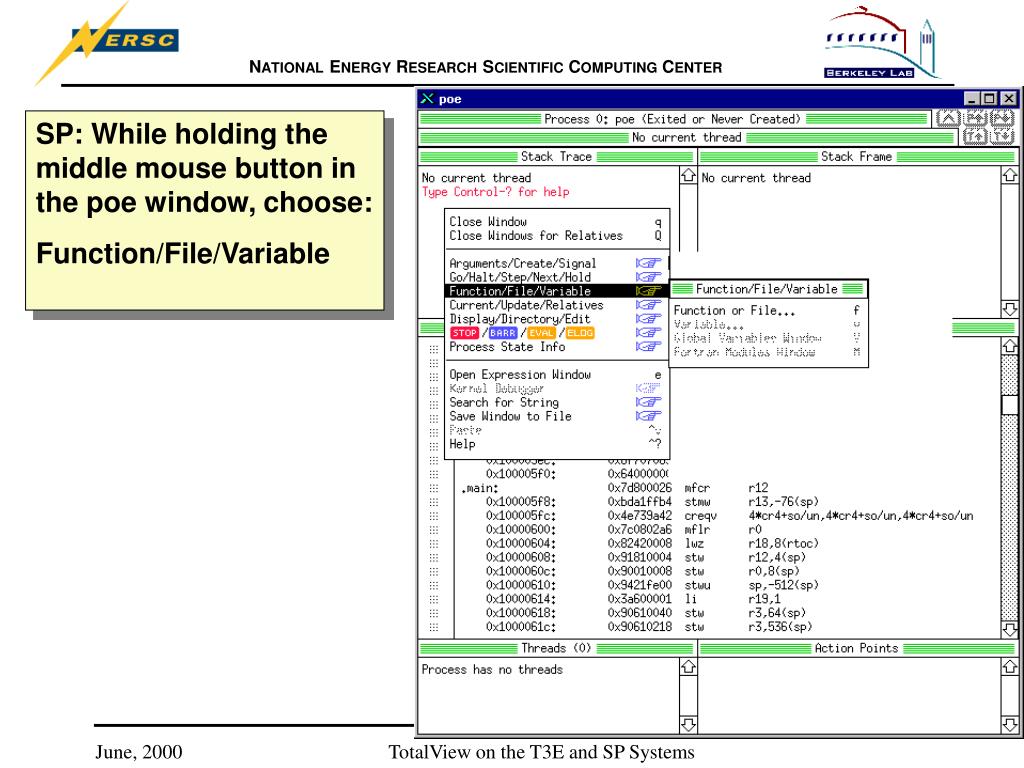
Task: Click Stack Trace pane title bar
Action: (x=556, y=157)
